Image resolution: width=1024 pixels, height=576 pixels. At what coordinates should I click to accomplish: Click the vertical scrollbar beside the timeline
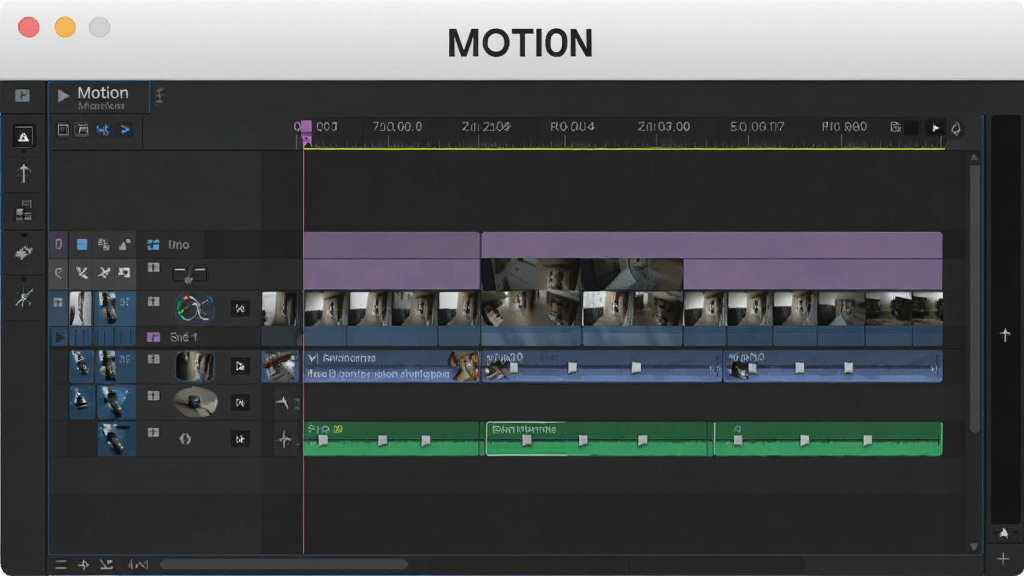974,298
